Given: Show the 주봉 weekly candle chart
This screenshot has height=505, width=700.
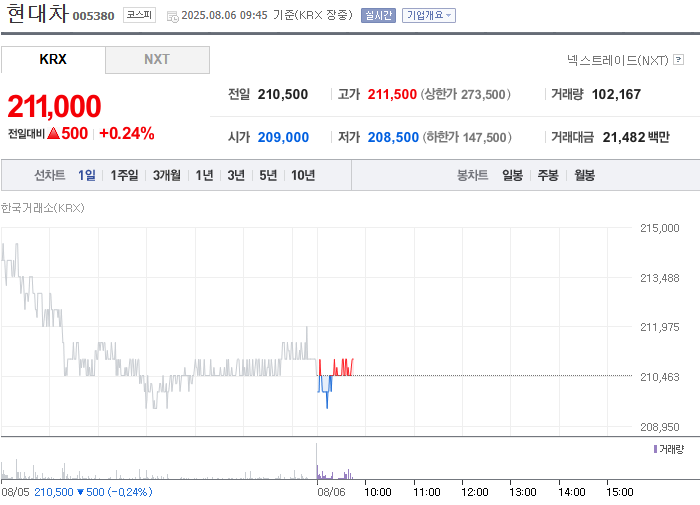Looking at the screenshot, I should pos(548,175).
